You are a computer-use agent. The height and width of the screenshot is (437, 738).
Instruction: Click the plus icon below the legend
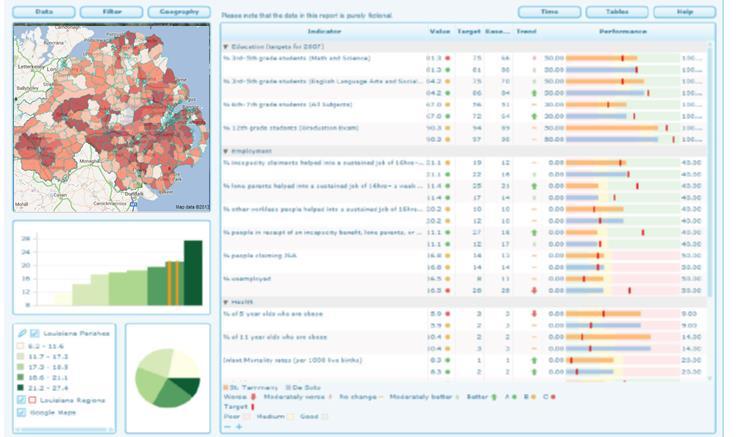pyautogui.click(x=239, y=427)
